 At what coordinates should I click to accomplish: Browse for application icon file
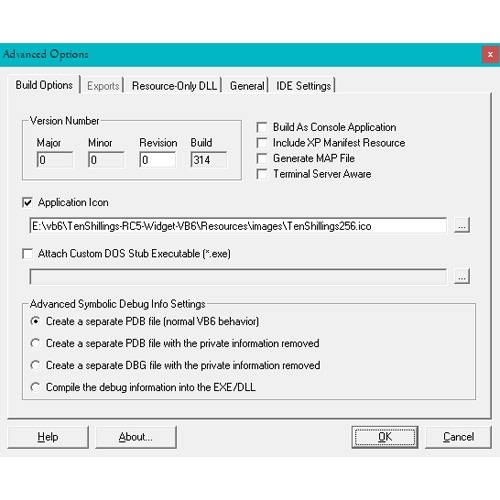pos(462,226)
